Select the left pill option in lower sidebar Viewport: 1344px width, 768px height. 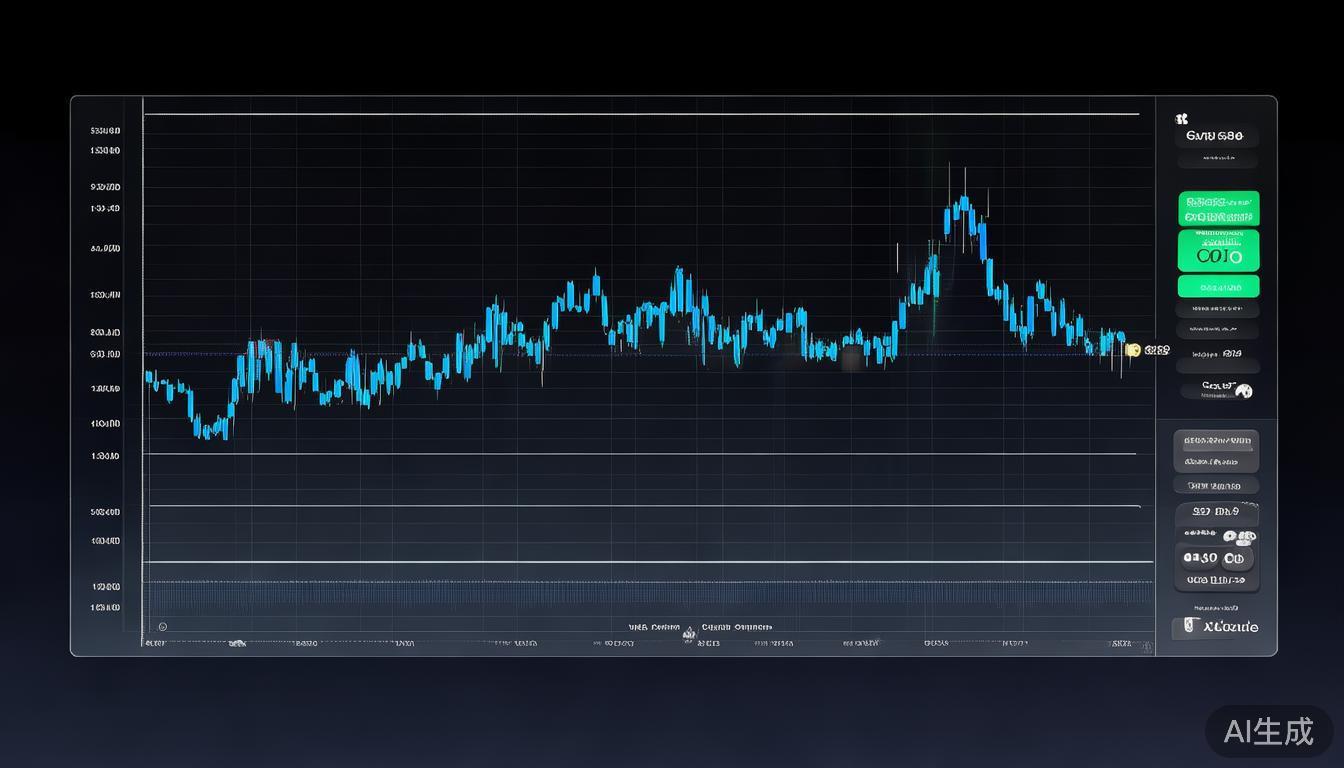click(1200, 558)
